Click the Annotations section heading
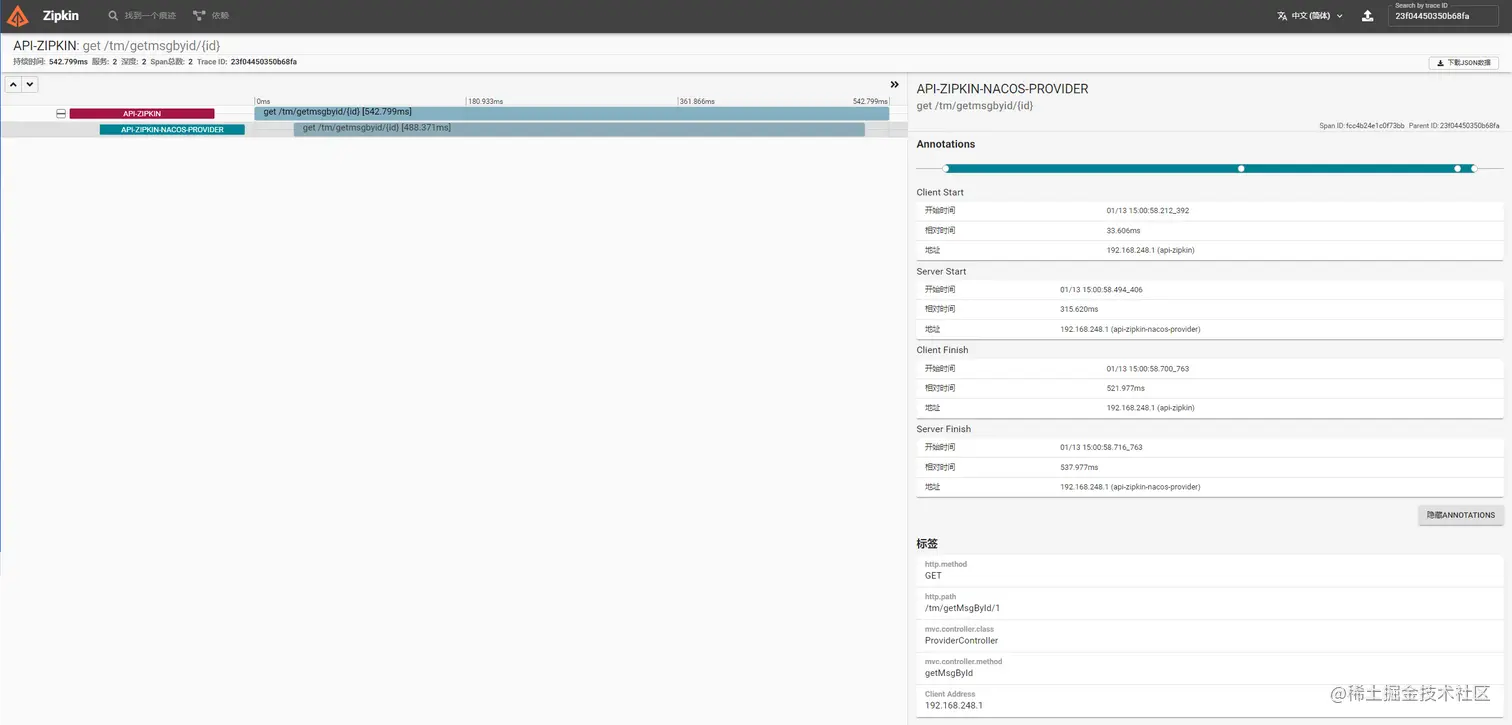 [946, 144]
